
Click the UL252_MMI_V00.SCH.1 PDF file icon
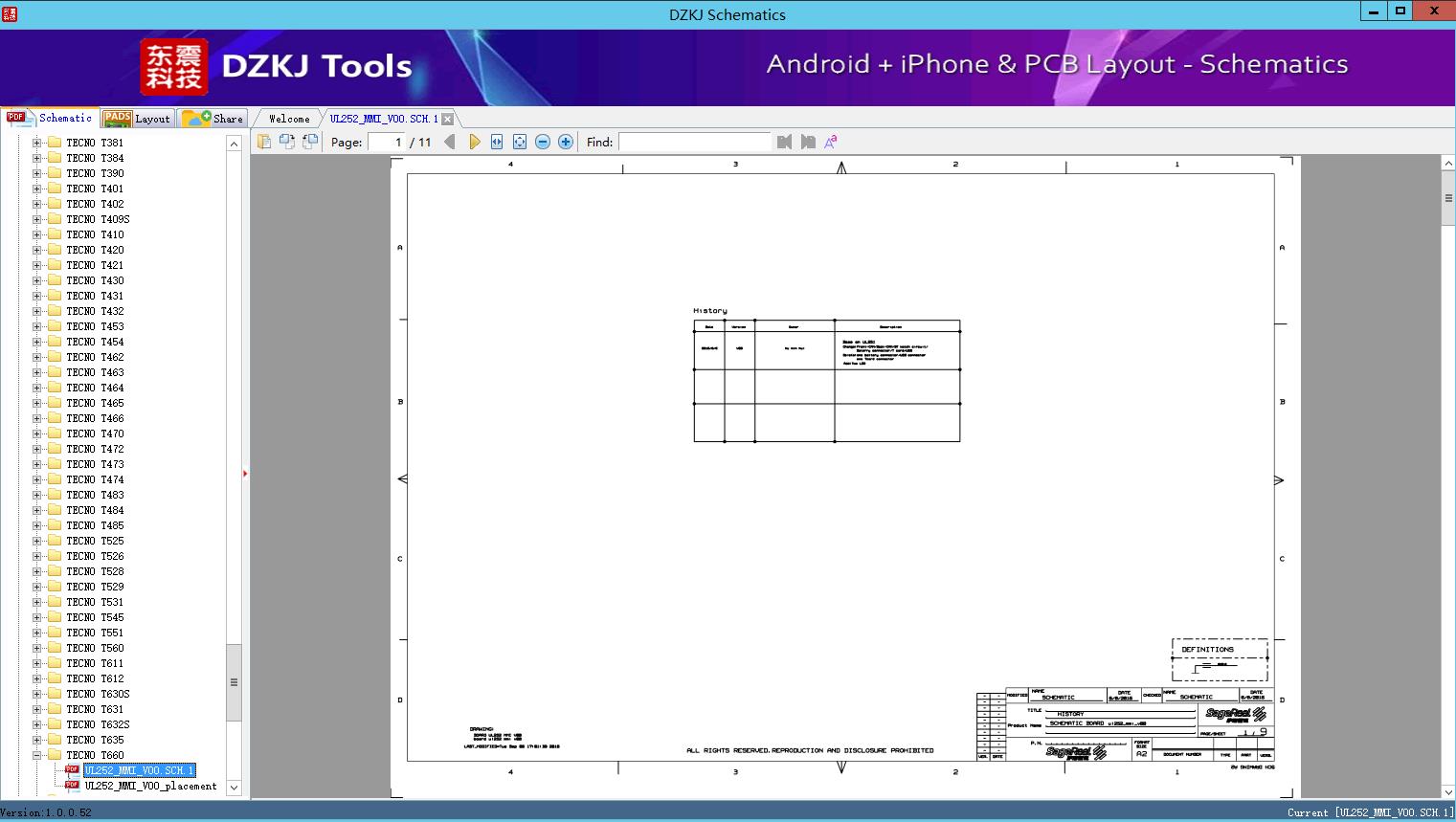[72, 770]
